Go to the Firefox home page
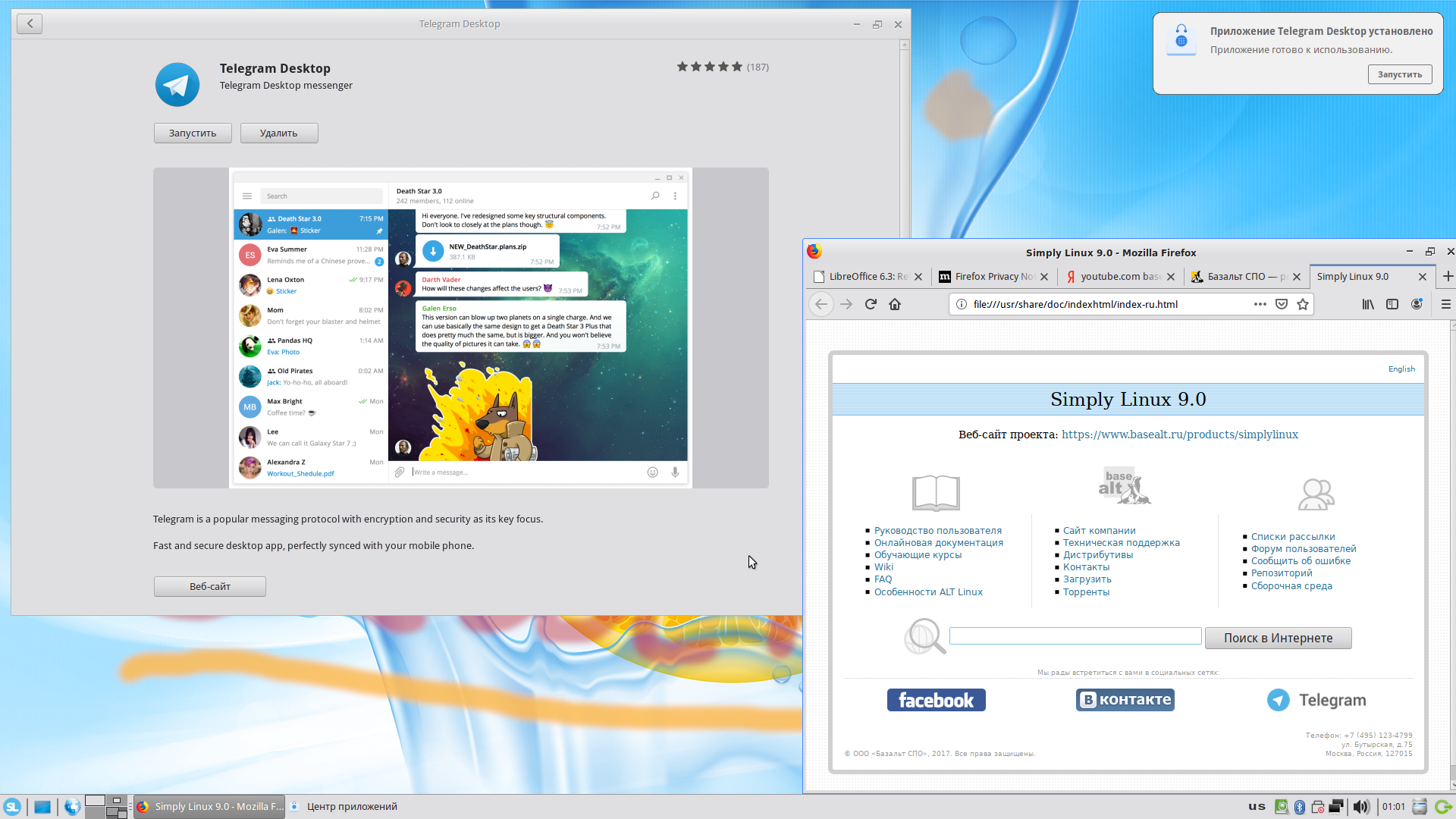 tap(895, 304)
